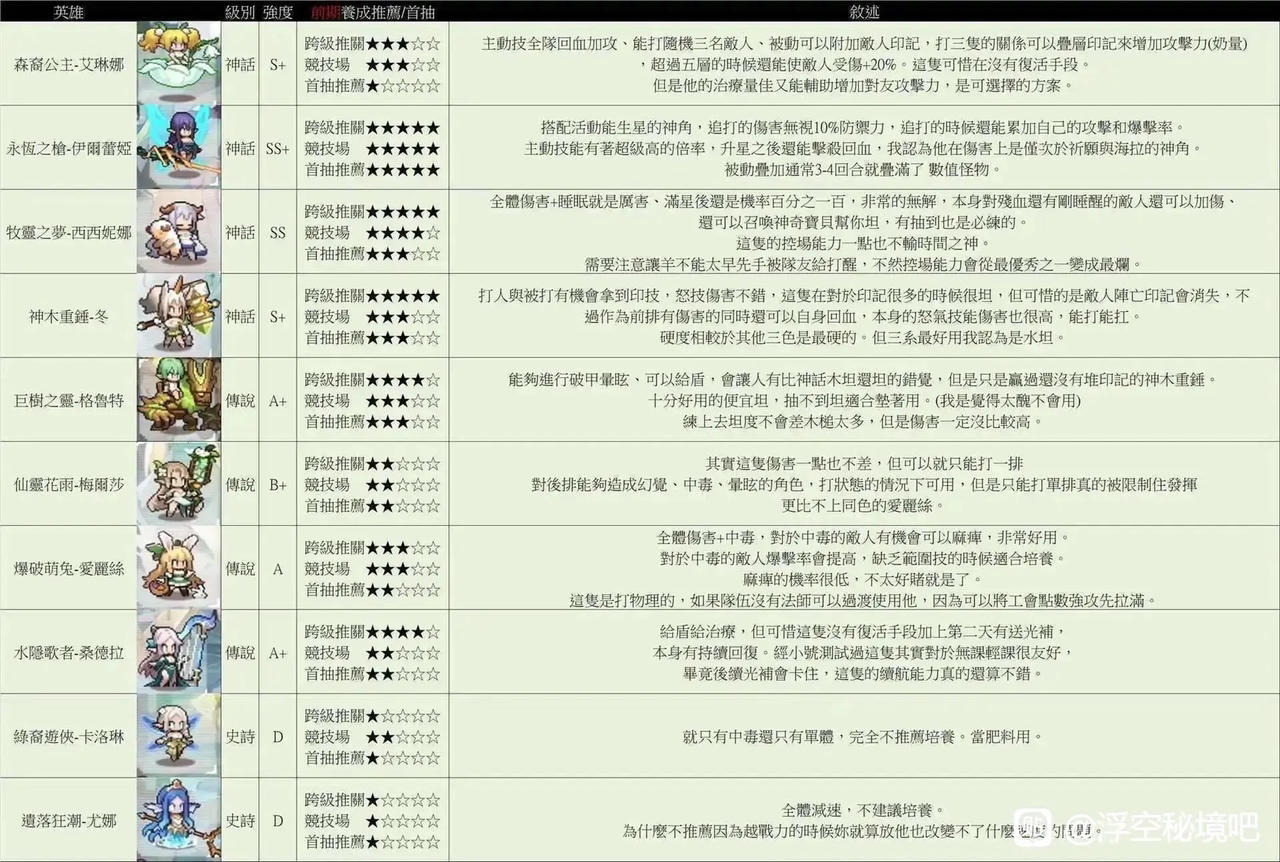Select the 傳說 grade in 巨樹之靈-格魯特 row

240,400
